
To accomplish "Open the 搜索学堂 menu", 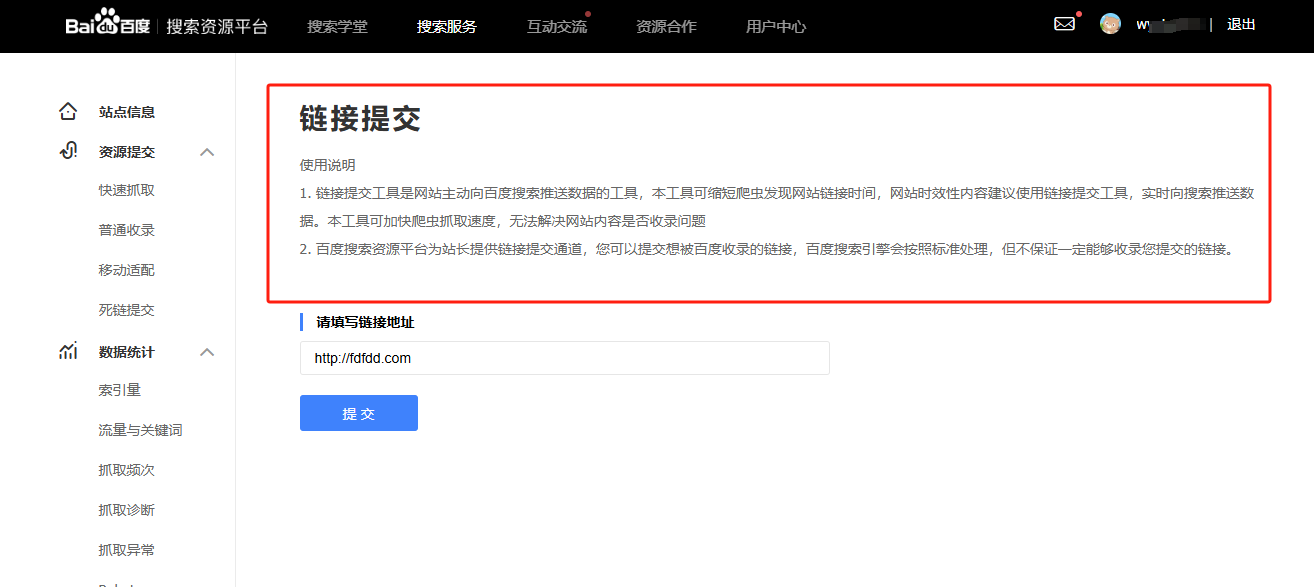I will (x=337, y=27).
